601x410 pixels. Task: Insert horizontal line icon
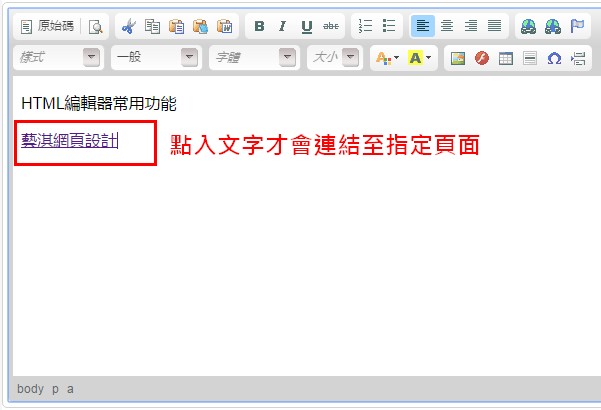click(530, 58)
